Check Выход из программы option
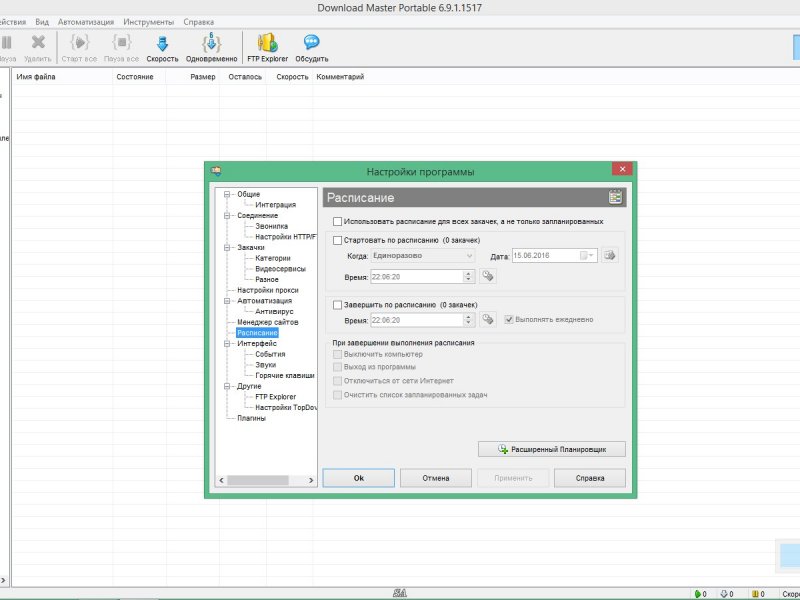Screen dimensions: 800x600 click(337, 367)
